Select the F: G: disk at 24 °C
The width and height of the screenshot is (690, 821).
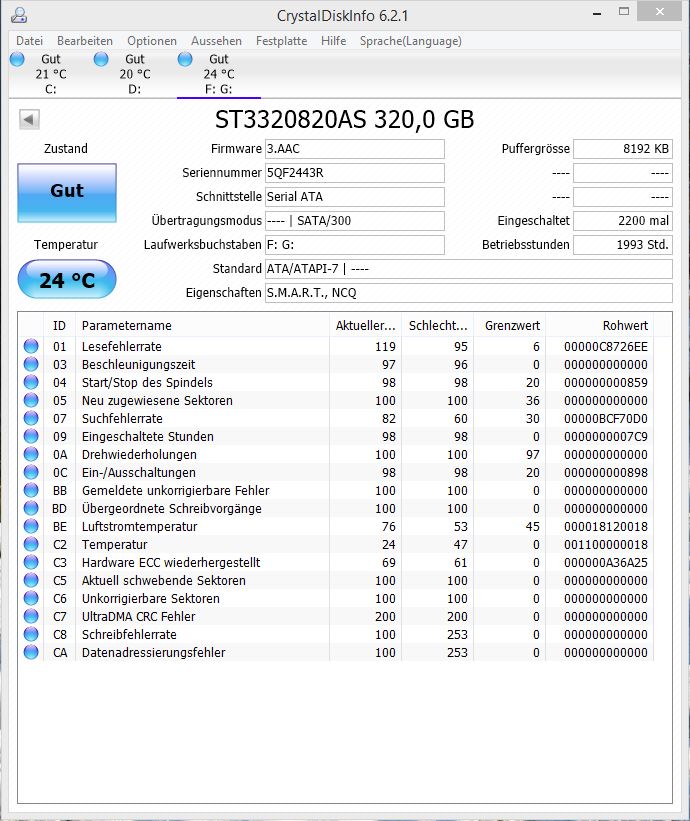pyautogui.click(x=219, y=74)
